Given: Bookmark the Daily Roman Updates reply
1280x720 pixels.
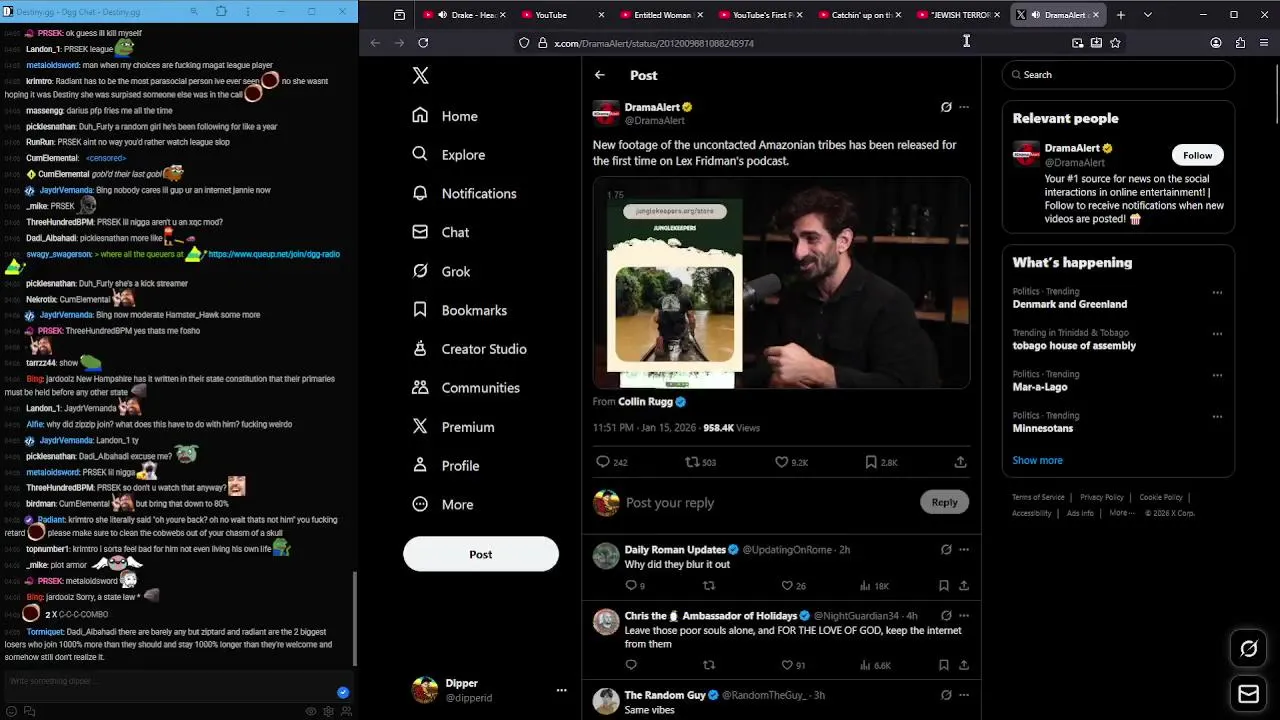Looking at the screenshot, I should pyautogui.click(x=943, y=586).
